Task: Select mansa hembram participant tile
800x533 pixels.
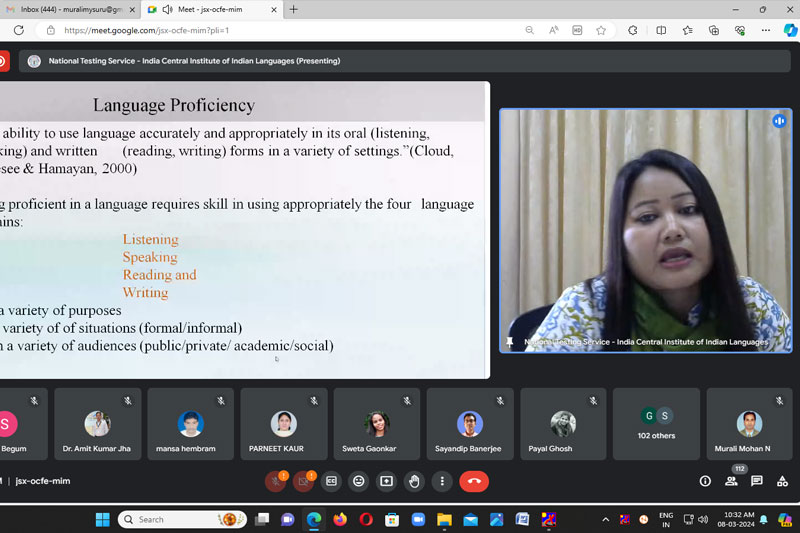Action: pyautogui.click(x=191, y=424)
